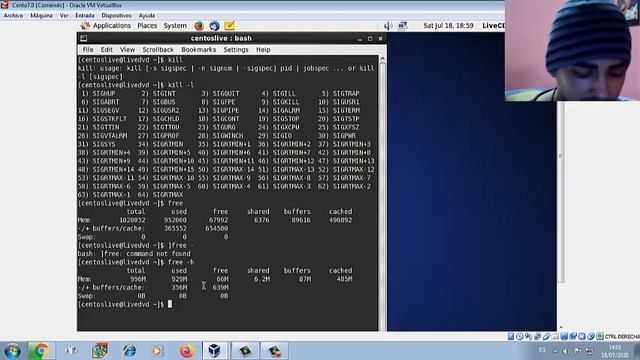Launch Firefox from the GNOME panel
Image resolution: width=640 pixels, height=360 pixels.
click(x=199, y=26)
